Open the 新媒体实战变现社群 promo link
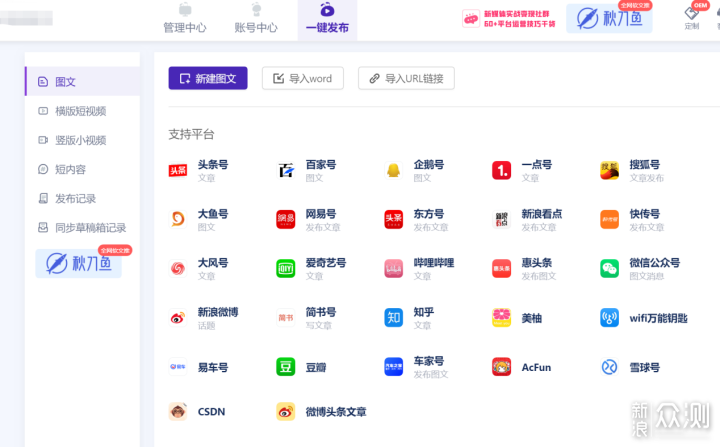Viewport: 720px width, 447px height. click(x=509, y=19)
